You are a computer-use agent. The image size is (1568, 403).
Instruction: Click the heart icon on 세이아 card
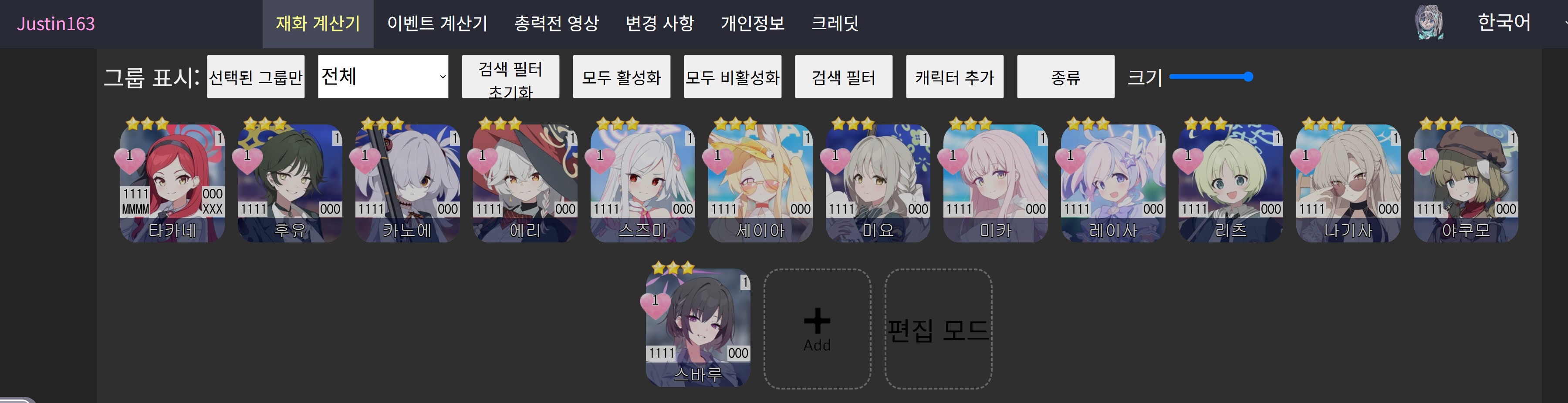[x=718, y=159]
